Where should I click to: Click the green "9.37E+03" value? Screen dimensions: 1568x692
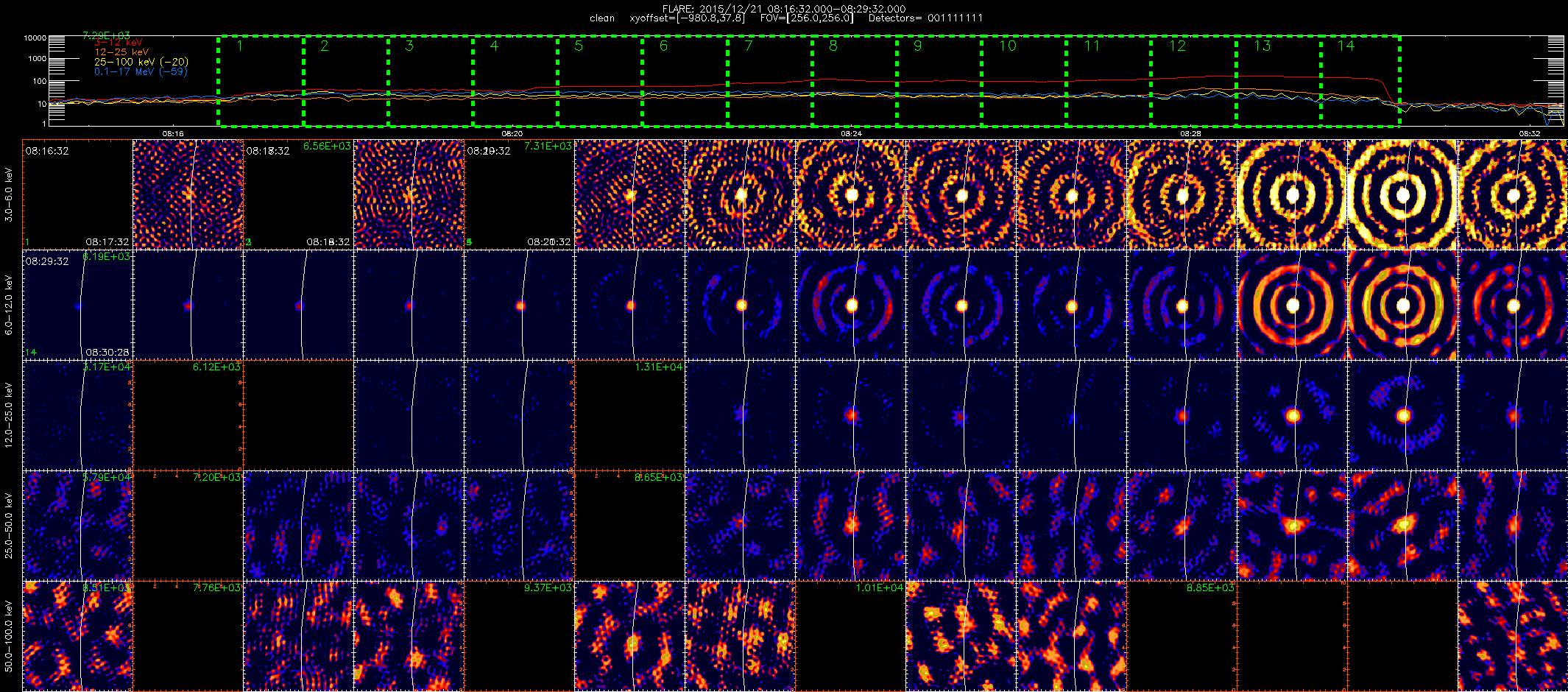pos(548,587)
